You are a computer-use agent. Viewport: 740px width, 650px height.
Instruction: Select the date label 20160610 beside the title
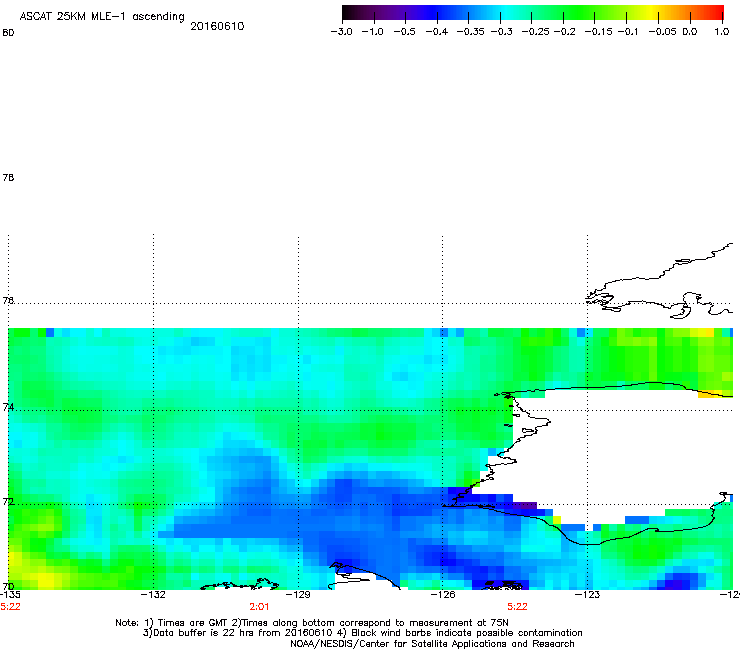click(217, 26)
